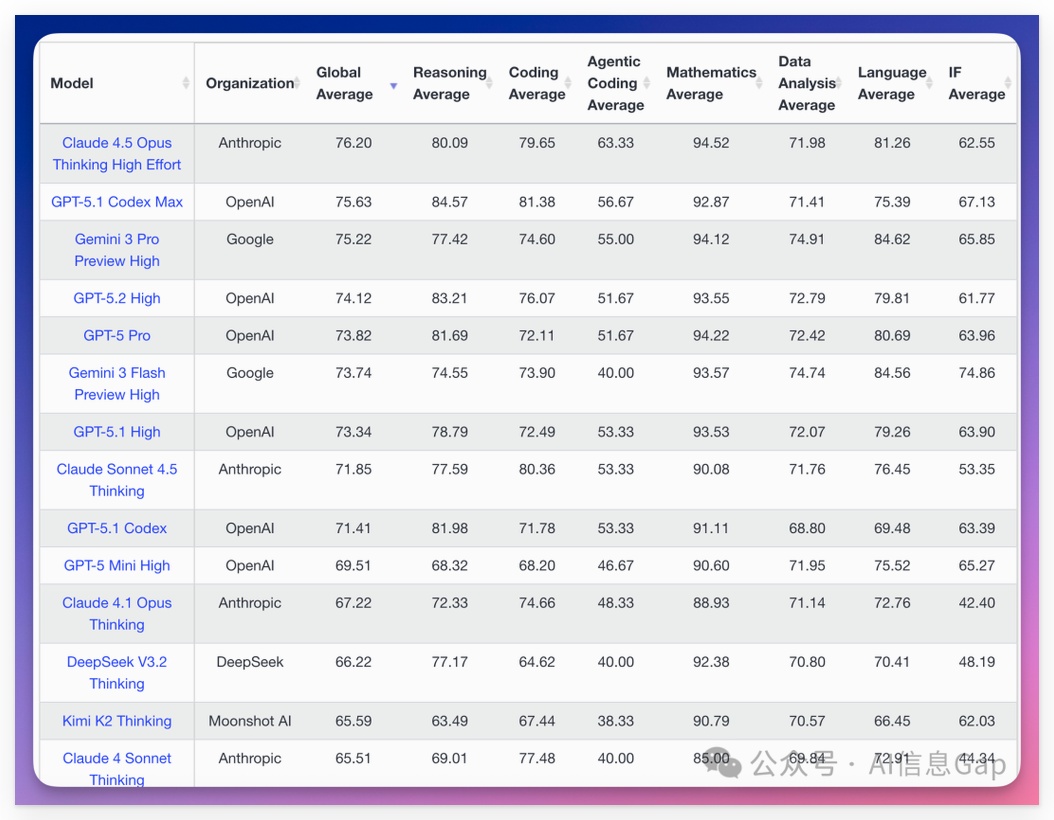Open GPT-5.2 High model link

117,298
